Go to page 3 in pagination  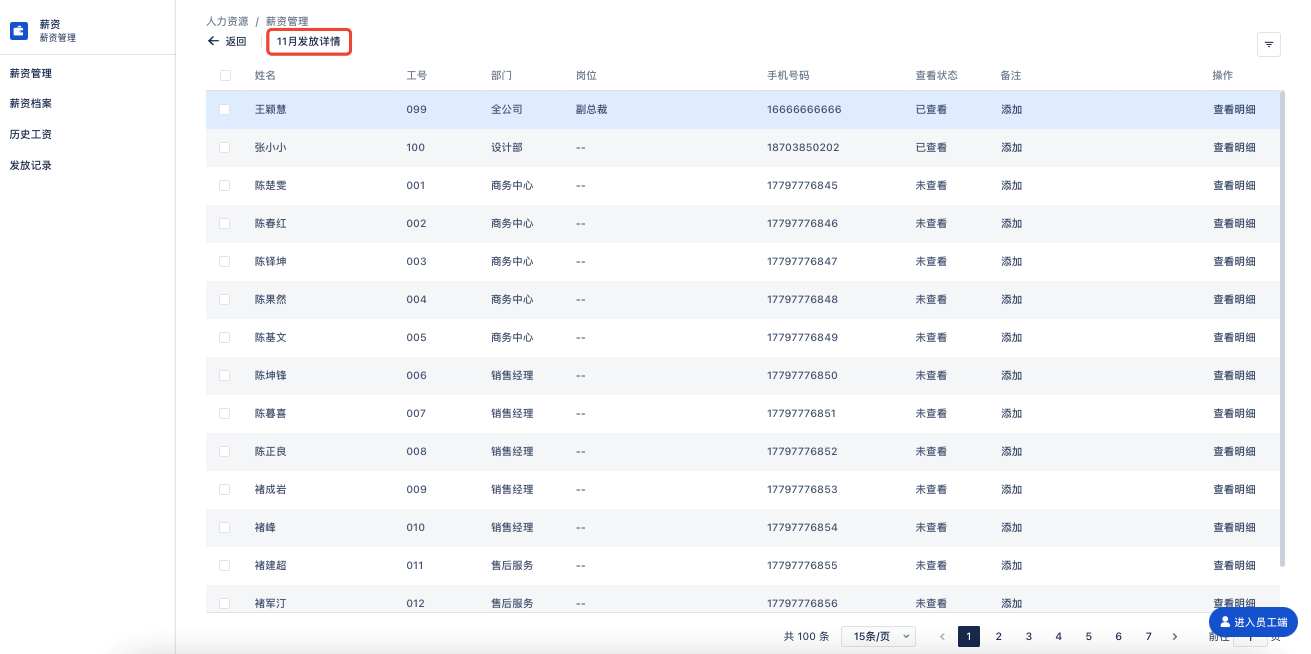coord(1028,636)
